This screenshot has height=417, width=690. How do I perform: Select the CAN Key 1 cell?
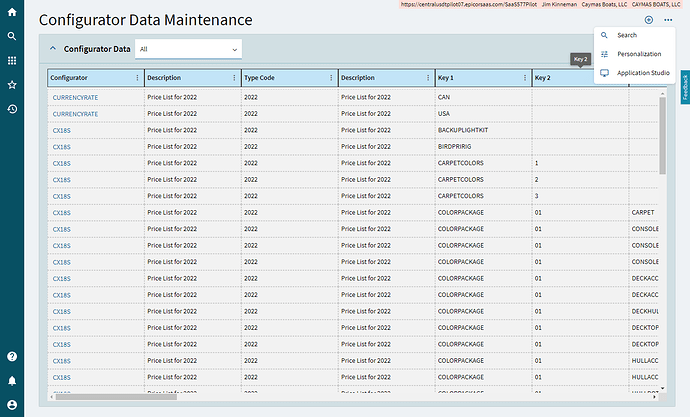[483, 97]
